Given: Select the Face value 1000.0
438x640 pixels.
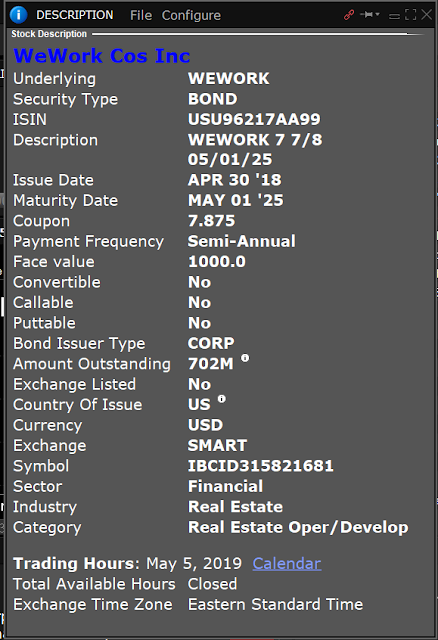Looking at the screenshot, I should point(217,261).
